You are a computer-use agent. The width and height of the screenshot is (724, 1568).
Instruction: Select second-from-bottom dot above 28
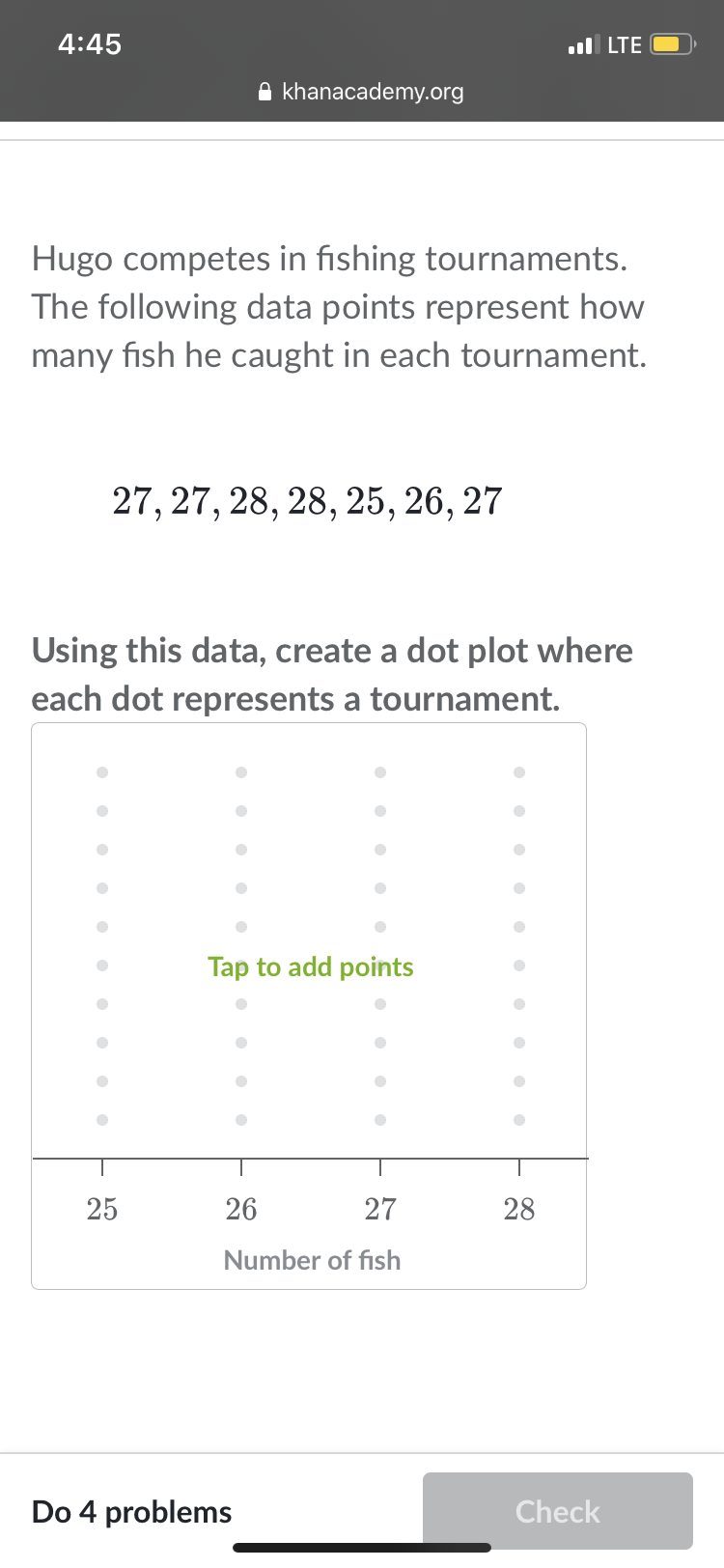(519, 1081)
